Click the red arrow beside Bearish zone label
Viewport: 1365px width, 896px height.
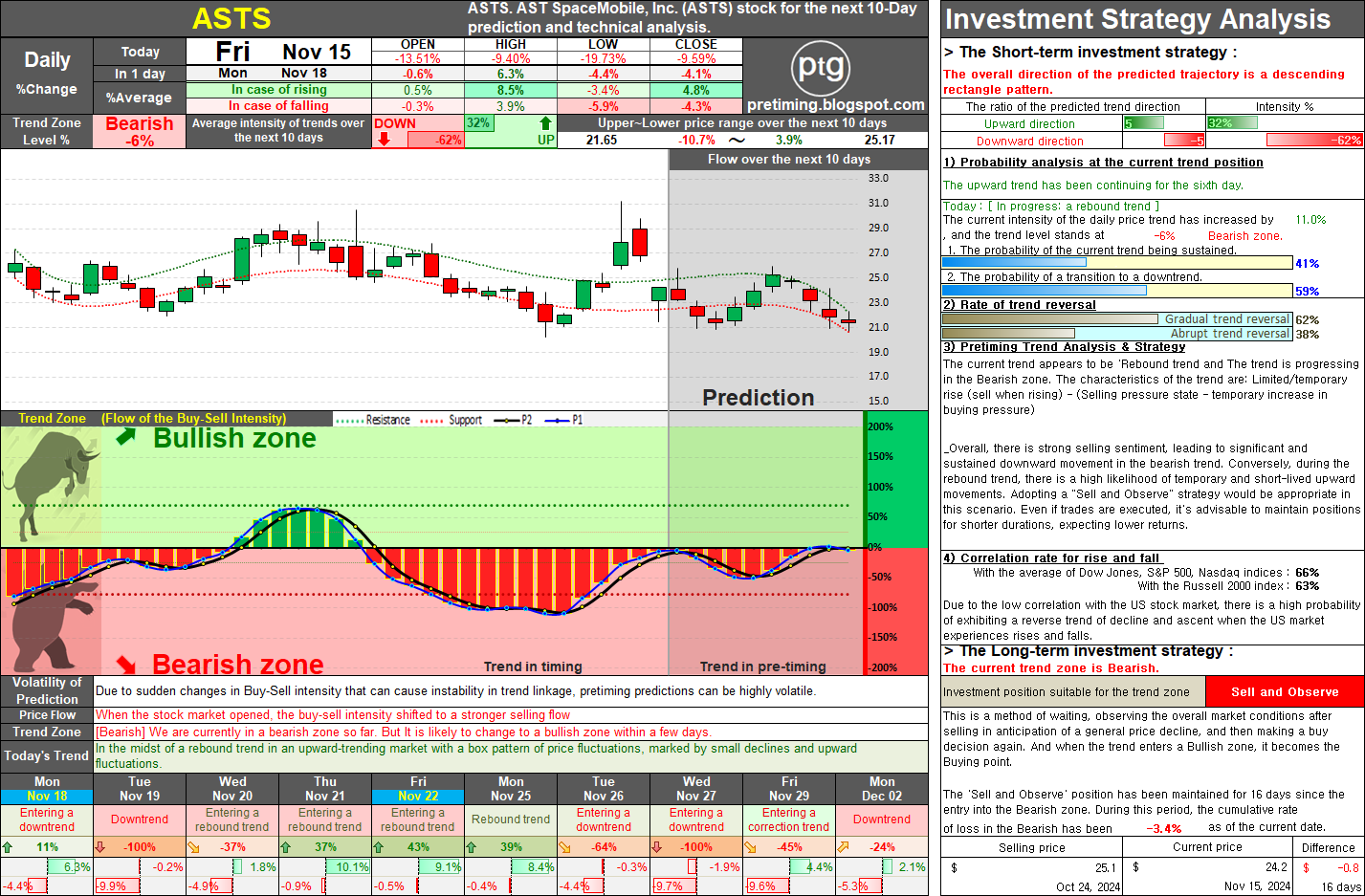coord(126,664)
